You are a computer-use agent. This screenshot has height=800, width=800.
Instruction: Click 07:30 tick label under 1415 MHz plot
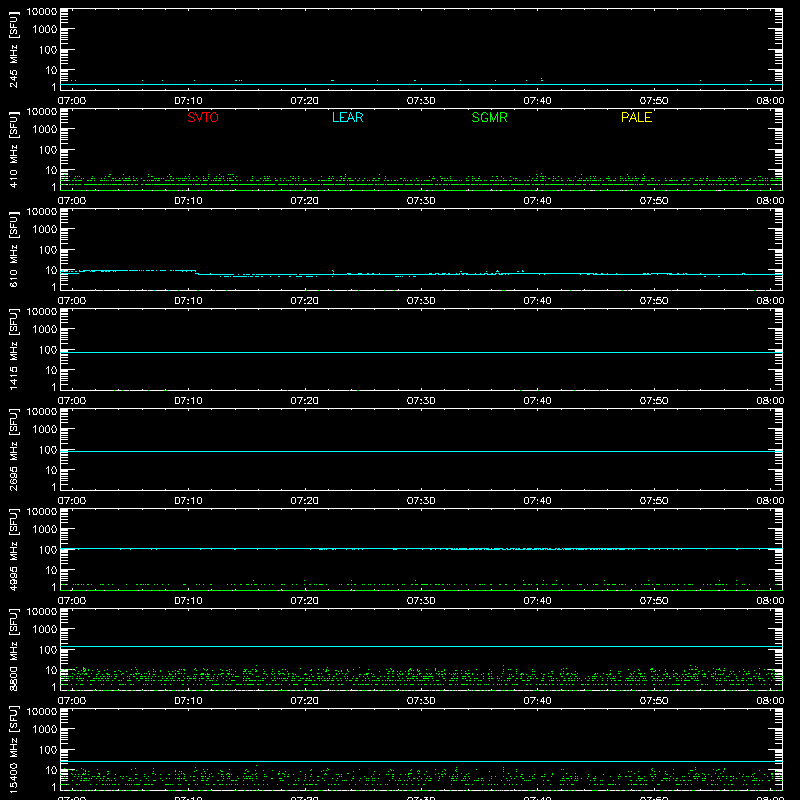pos(421,401)
